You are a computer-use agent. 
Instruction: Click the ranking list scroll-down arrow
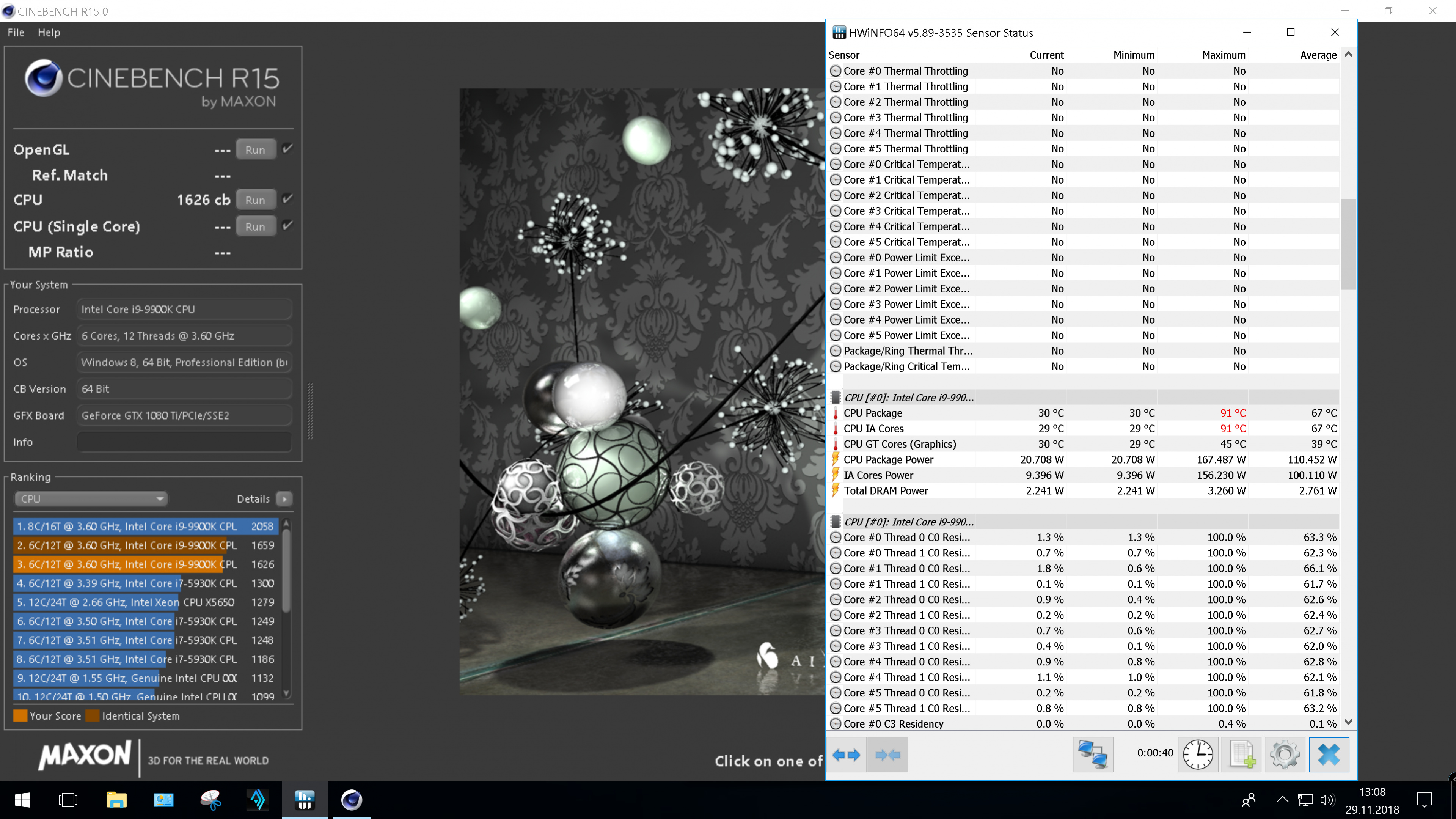287,693
